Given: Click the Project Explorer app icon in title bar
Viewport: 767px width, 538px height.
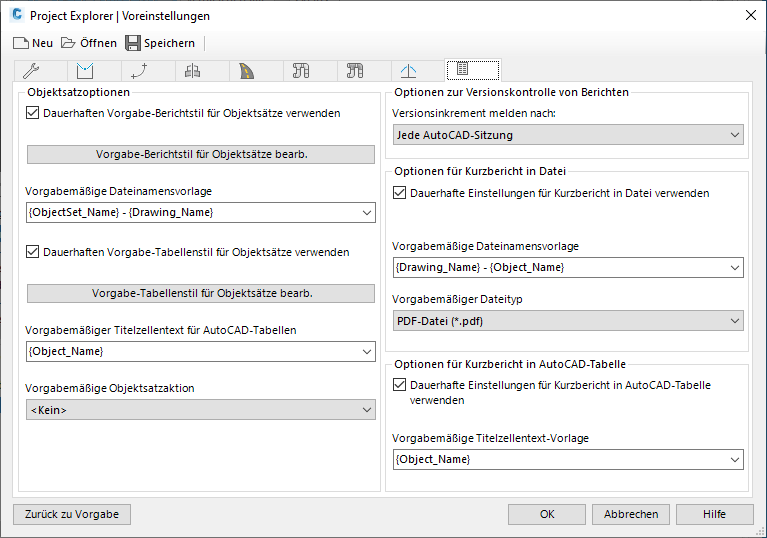Looking at the screenshot, I should tap(17, 15).
